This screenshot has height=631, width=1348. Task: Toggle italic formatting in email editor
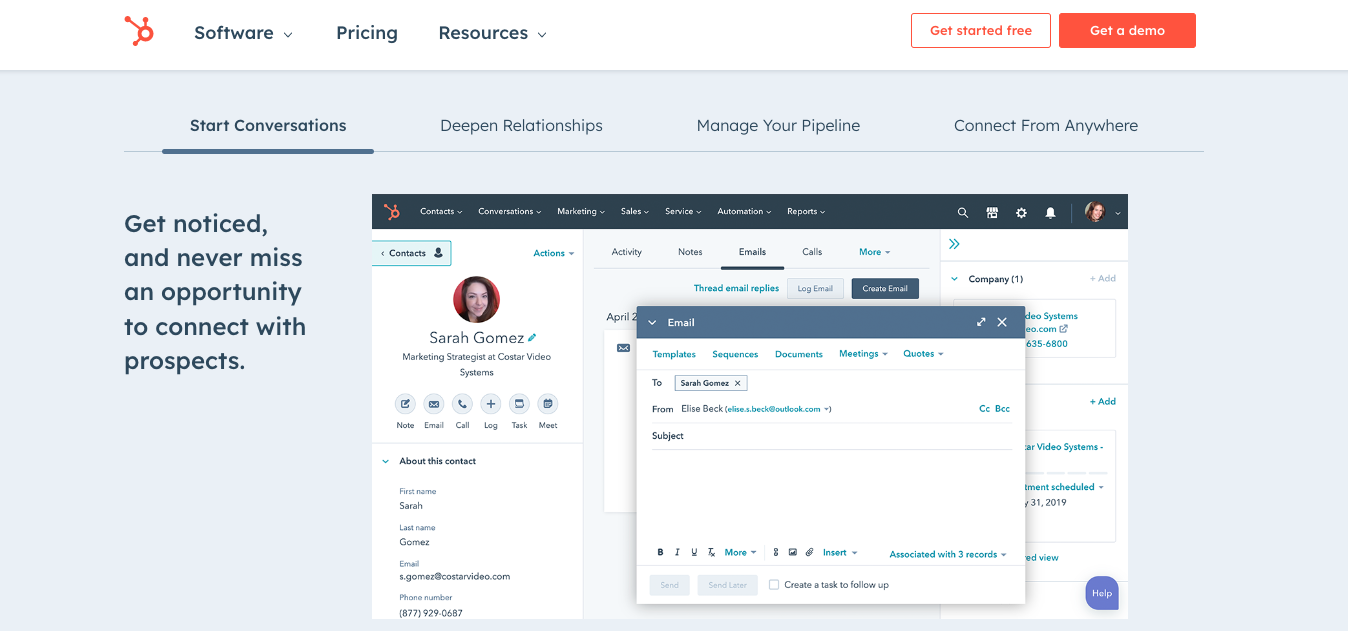click(x=677, y=553)
